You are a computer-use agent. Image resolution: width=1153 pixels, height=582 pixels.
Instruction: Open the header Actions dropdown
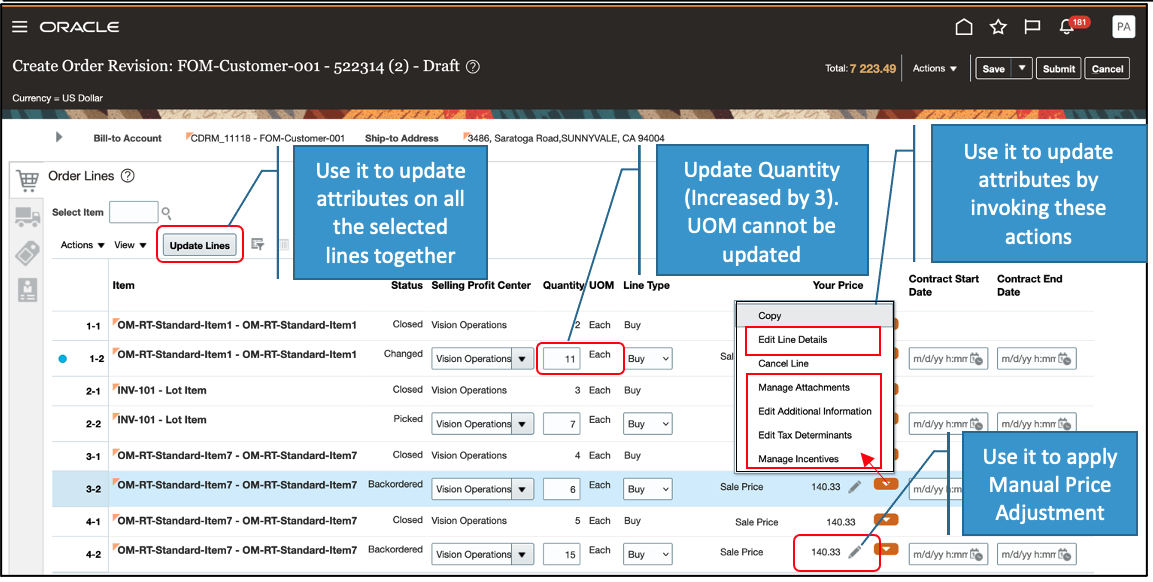click(x=935, y=68)
